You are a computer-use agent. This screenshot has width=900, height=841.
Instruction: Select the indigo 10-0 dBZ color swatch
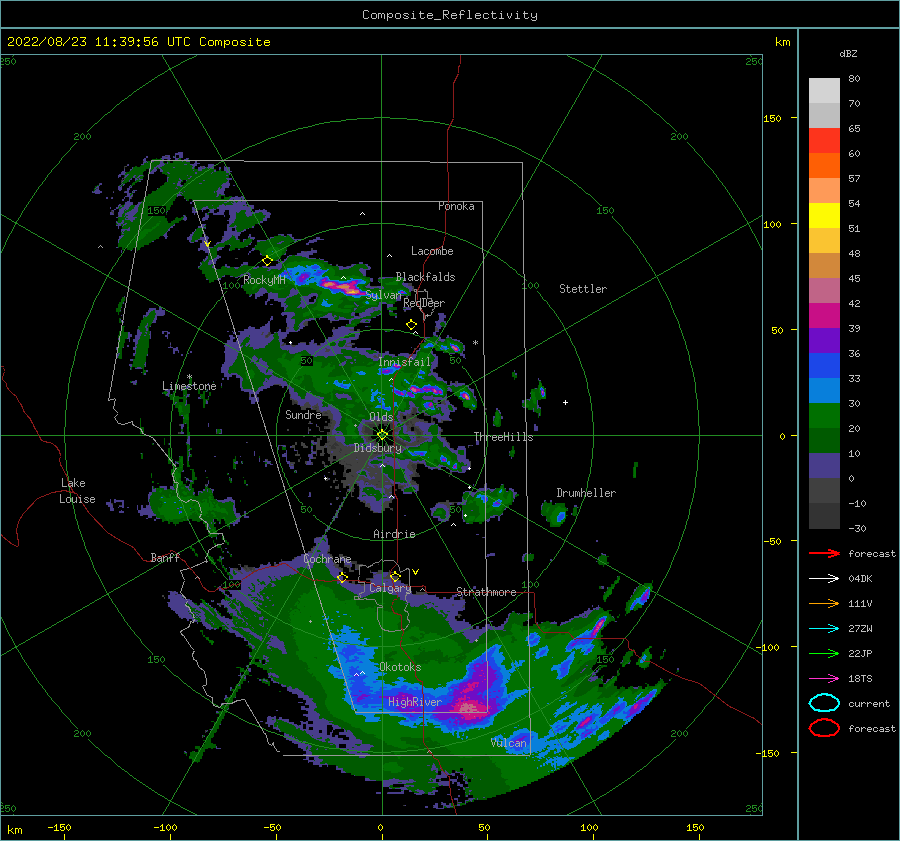click(824, 466)
